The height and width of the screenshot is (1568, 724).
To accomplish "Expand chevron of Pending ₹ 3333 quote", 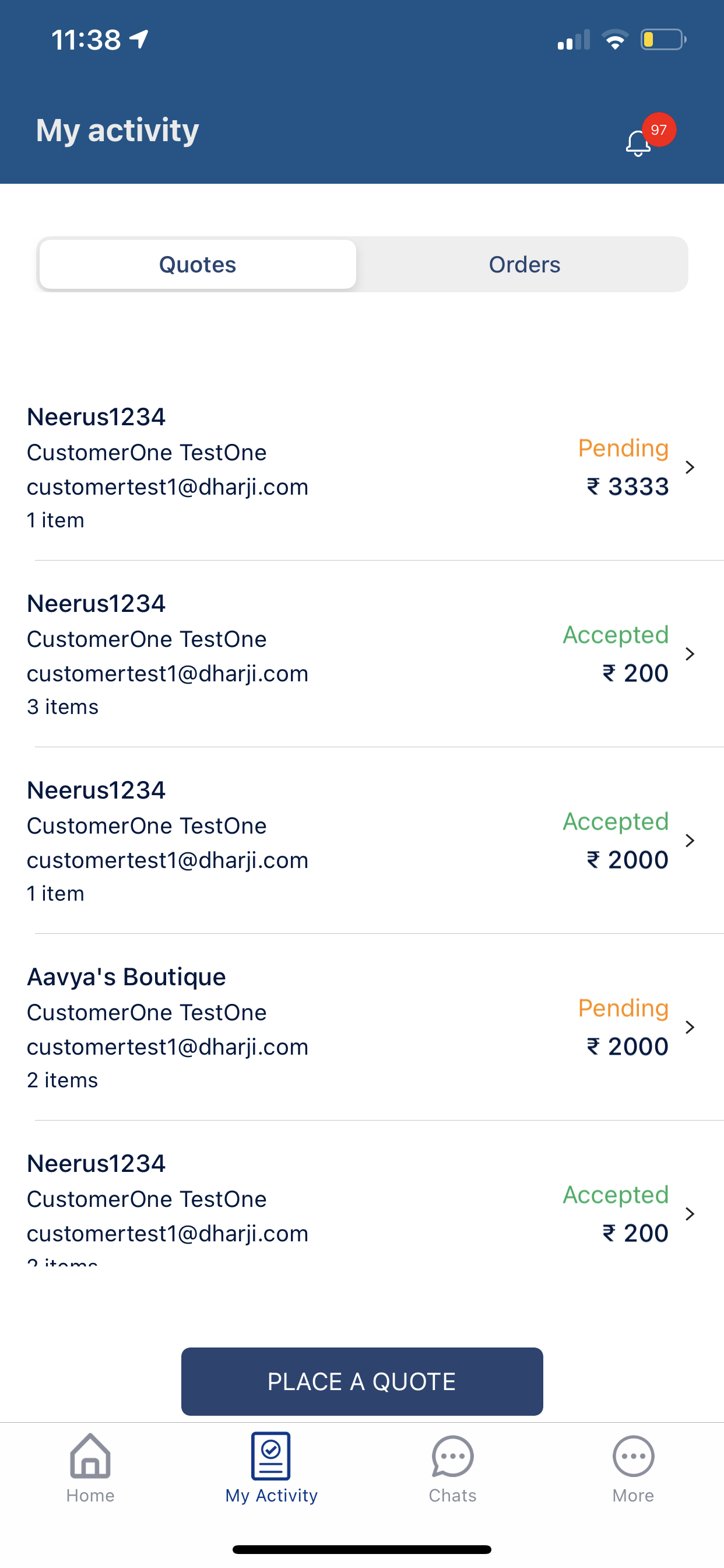I will pos(690,467).
